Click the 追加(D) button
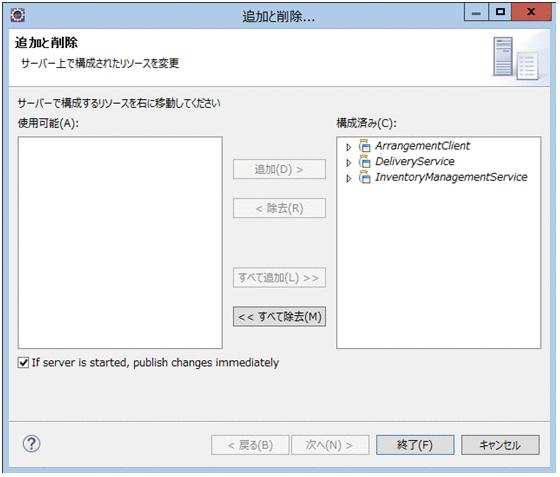Image resolution: width=560 pixels, height=477 pixels. click(x=279, y=169)
